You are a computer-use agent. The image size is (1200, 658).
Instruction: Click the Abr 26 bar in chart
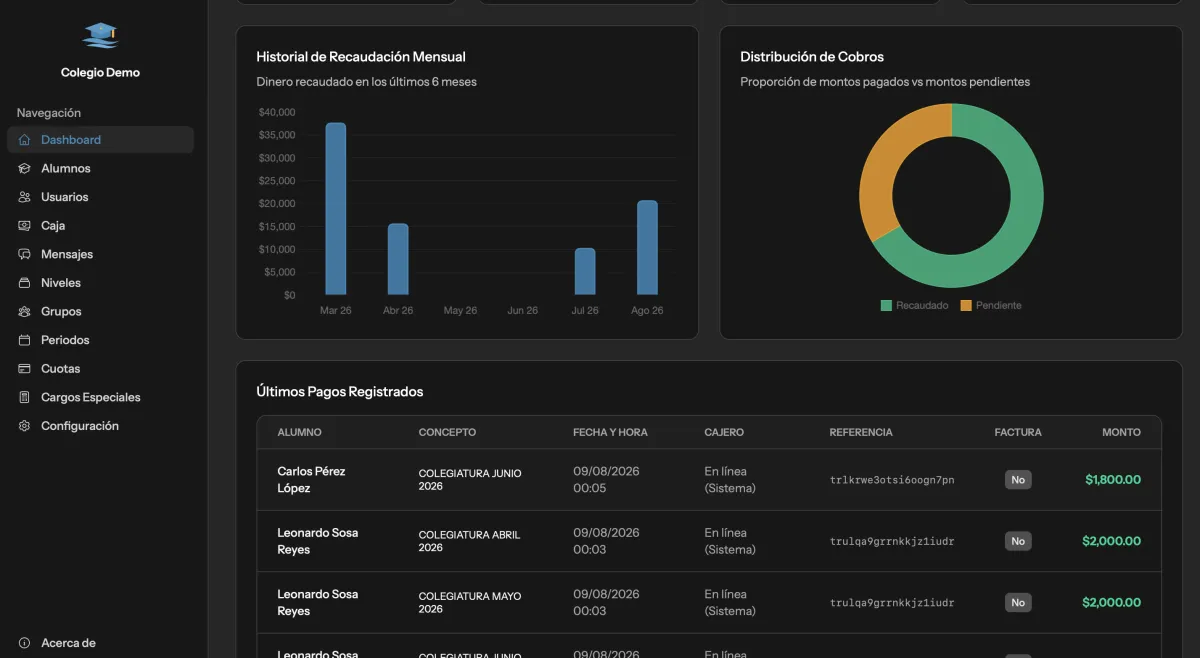[398, 259]
